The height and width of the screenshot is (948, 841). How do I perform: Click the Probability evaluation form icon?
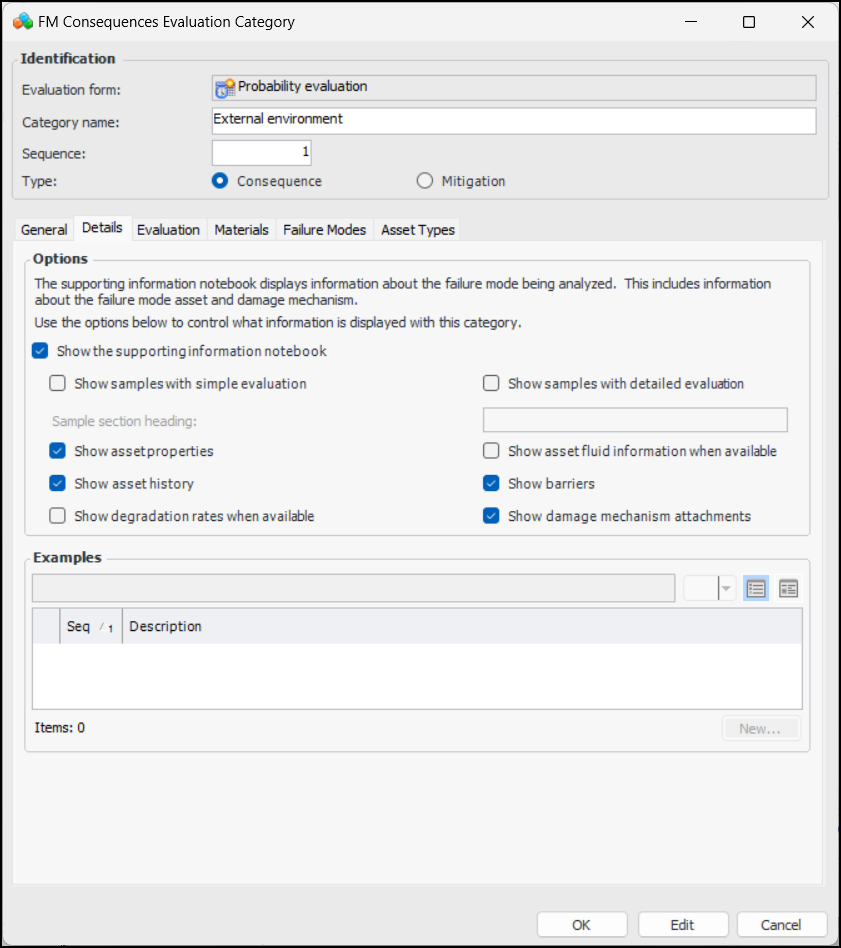(x=225, y=88)
